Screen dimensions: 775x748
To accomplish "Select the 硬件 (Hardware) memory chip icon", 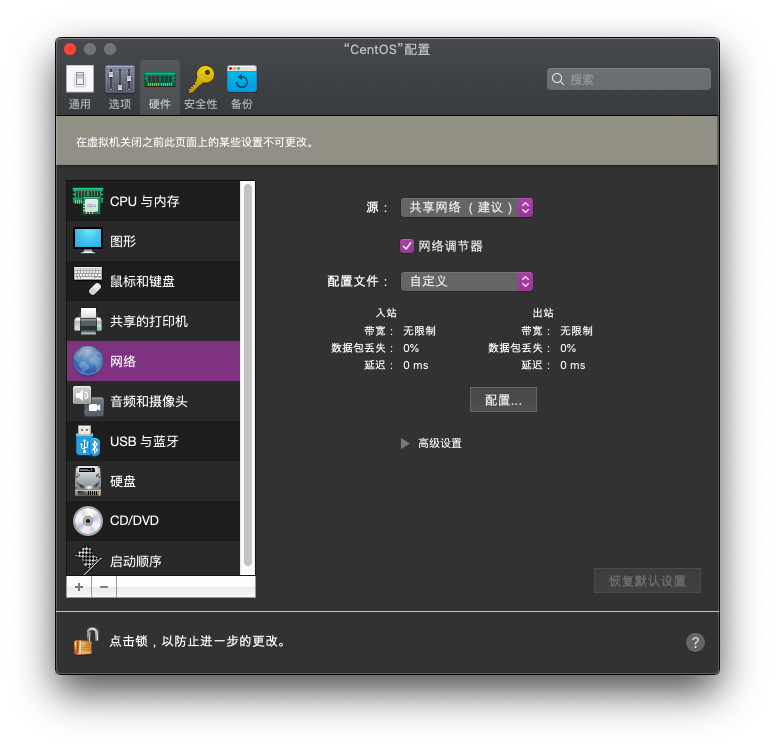I will point(160,79).
